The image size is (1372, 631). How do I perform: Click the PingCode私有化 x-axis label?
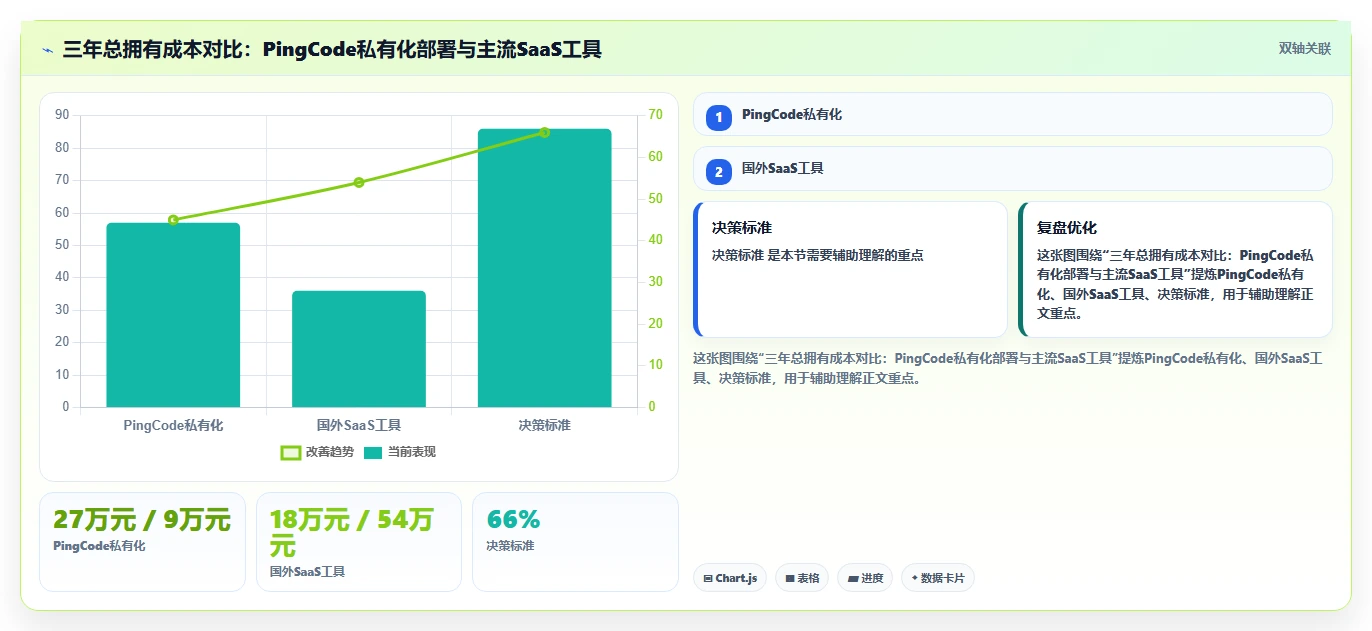(173, 425)
